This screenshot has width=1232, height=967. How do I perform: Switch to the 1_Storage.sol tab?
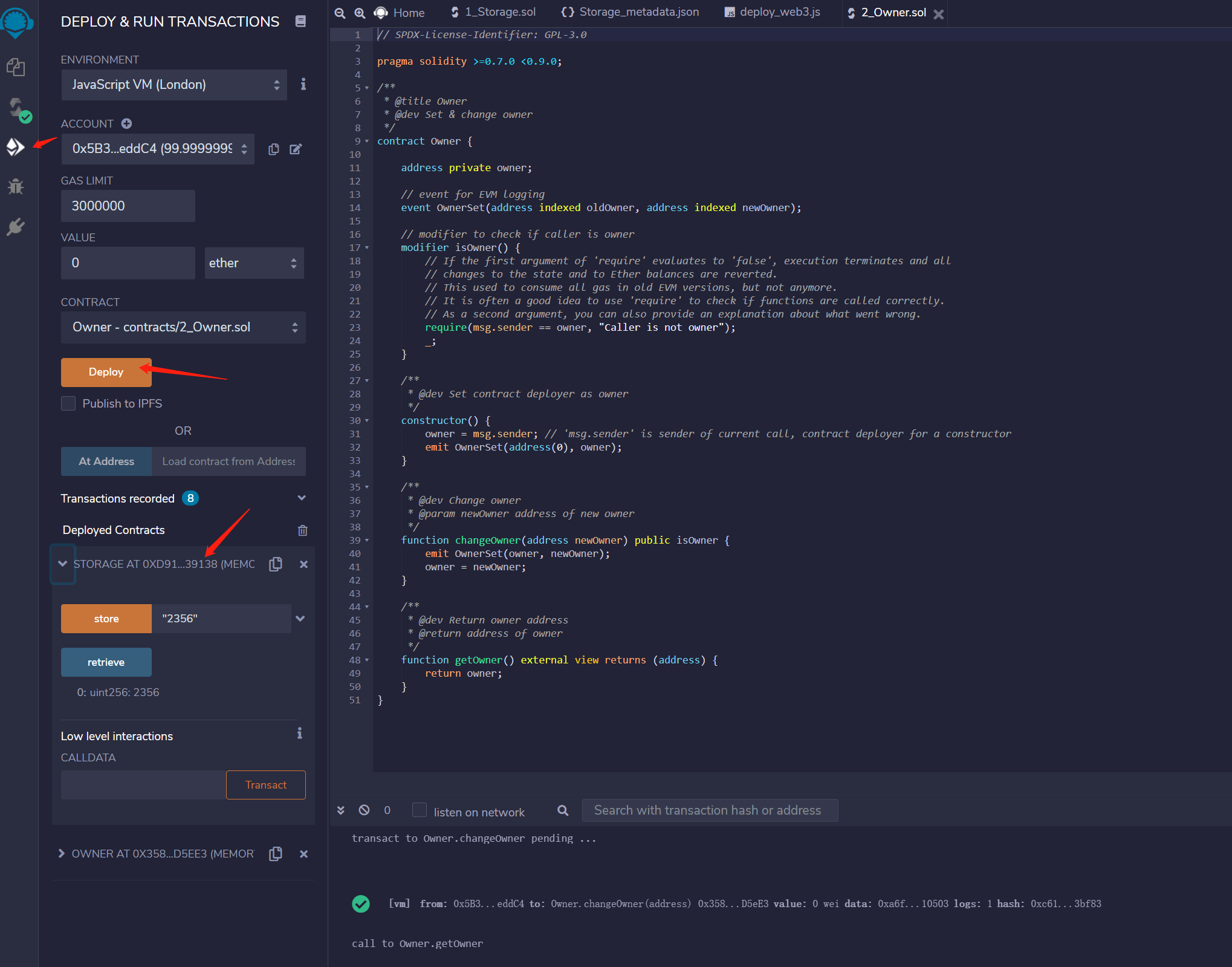pos(493,12)
